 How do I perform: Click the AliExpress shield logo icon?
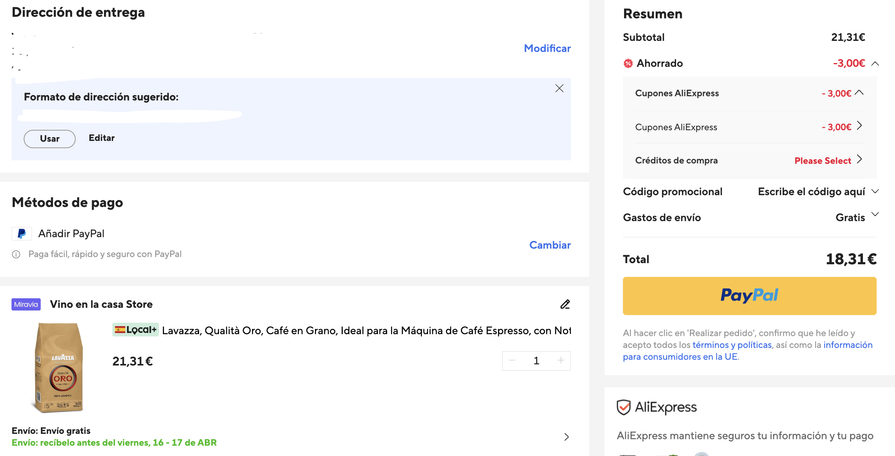(x=623, y=407)
